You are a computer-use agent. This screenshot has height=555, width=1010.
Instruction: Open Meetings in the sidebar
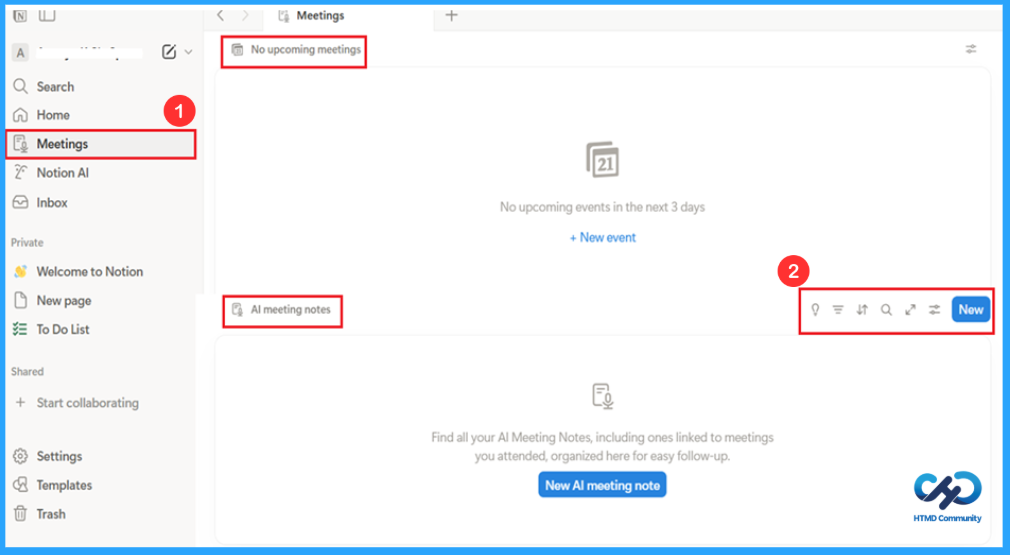(101, 144)
